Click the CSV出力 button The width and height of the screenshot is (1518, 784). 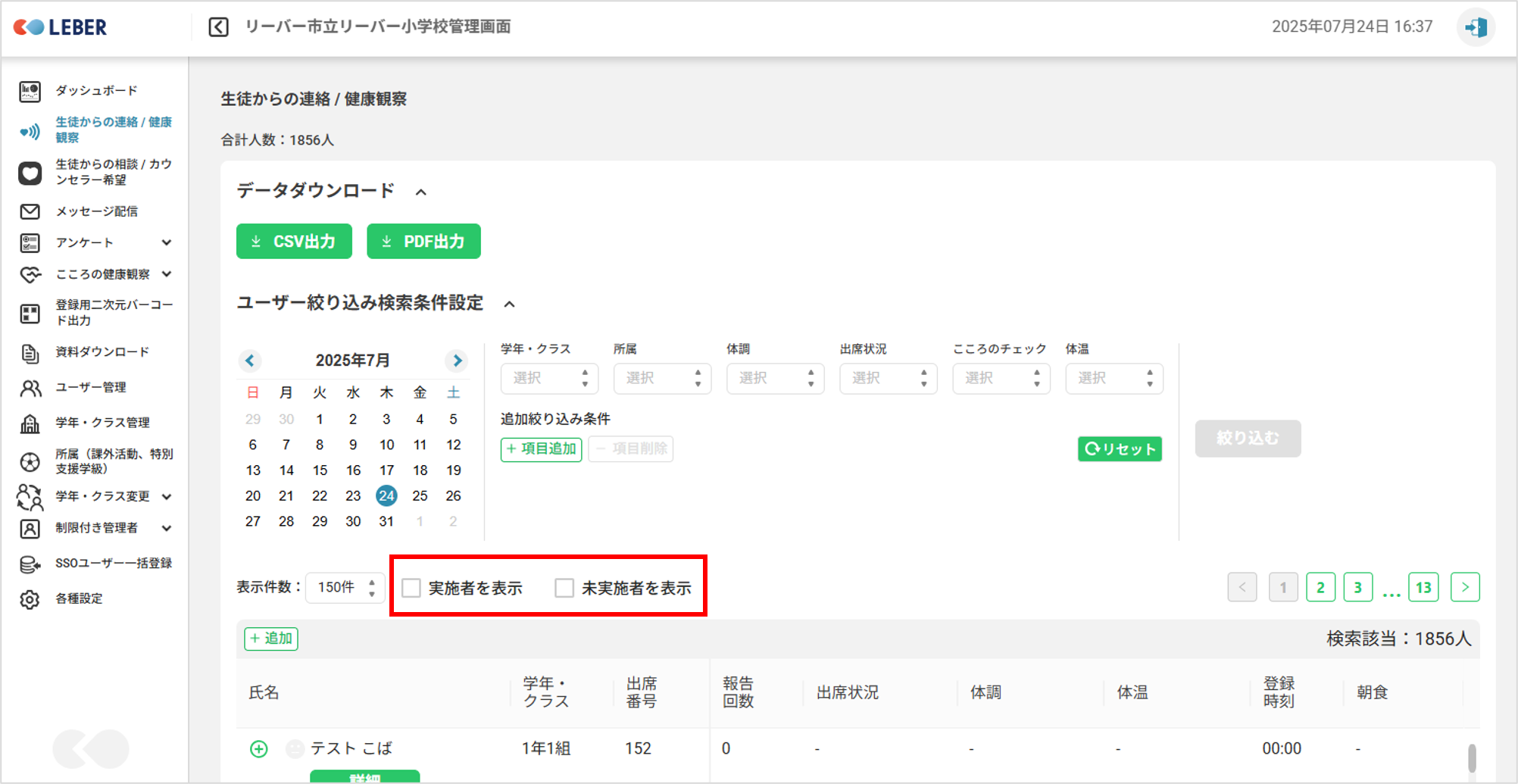[x=294, y=242]
